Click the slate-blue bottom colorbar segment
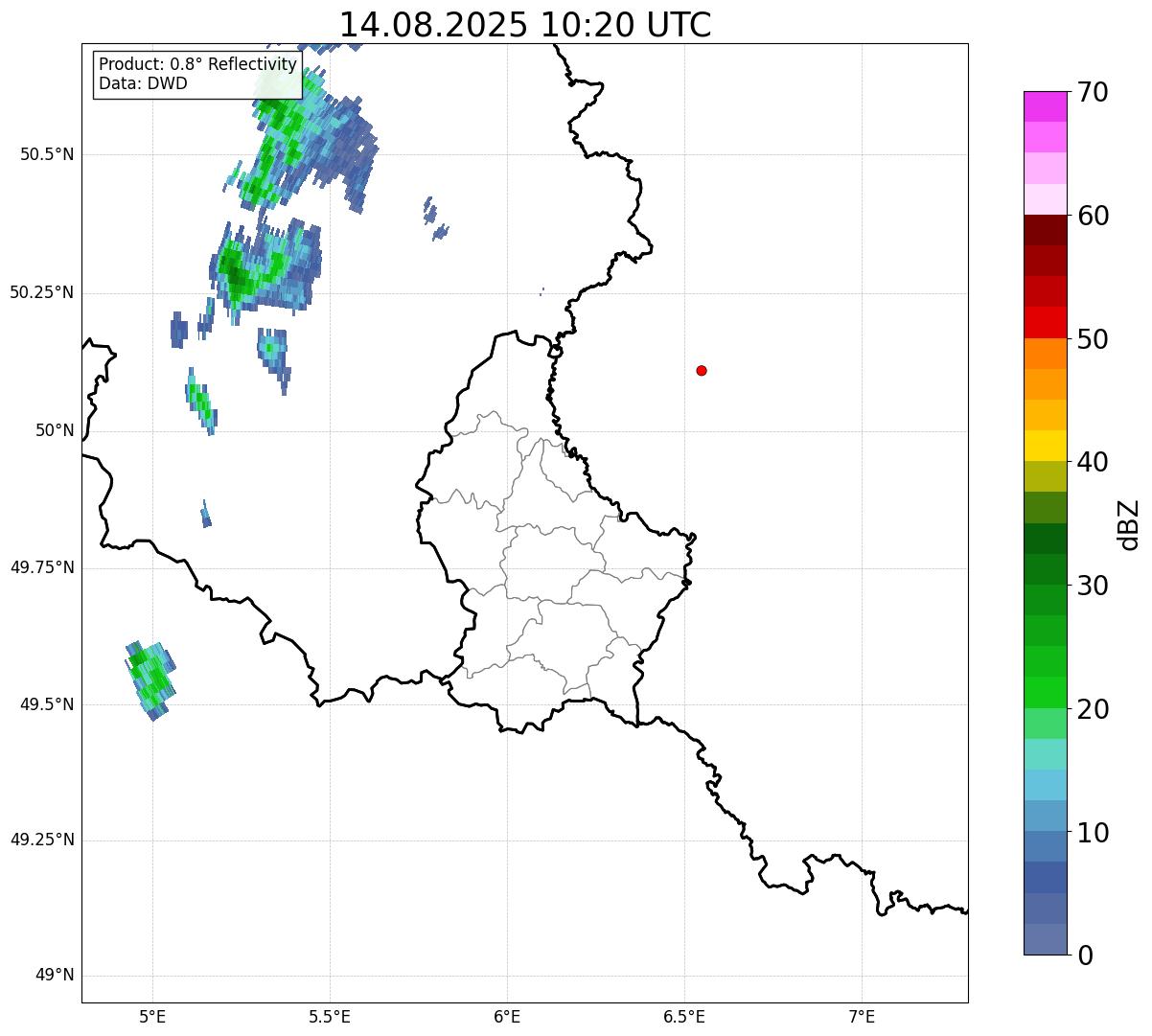 point(1046,939)
